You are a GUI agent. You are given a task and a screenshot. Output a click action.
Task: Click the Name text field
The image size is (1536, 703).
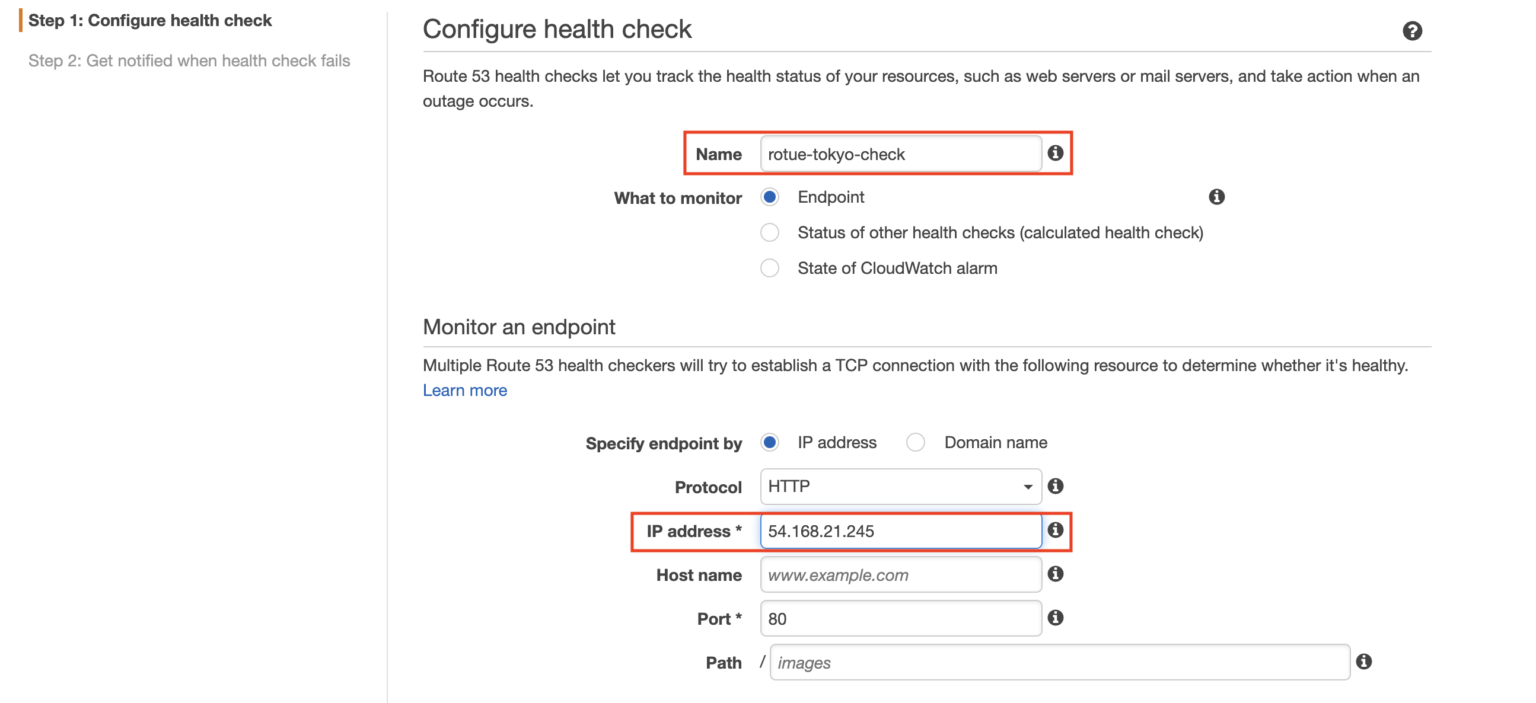[900, 154]
